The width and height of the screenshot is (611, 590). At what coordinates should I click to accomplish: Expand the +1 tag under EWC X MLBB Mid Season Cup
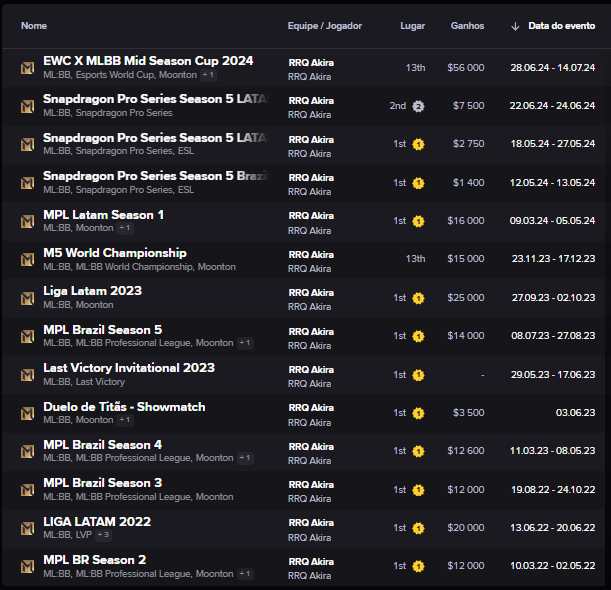(208, 75)
